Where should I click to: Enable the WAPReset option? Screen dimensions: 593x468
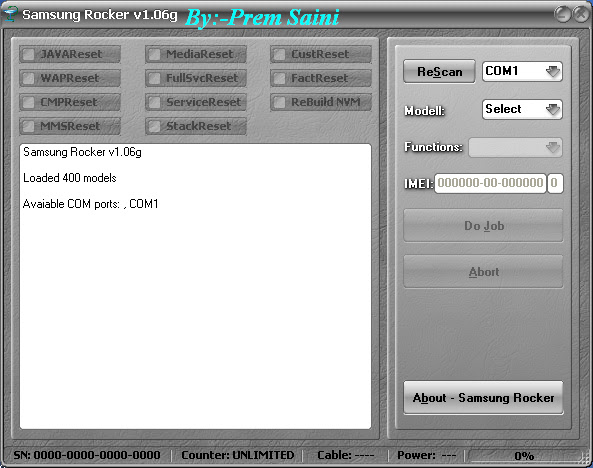tap(28, 78)
